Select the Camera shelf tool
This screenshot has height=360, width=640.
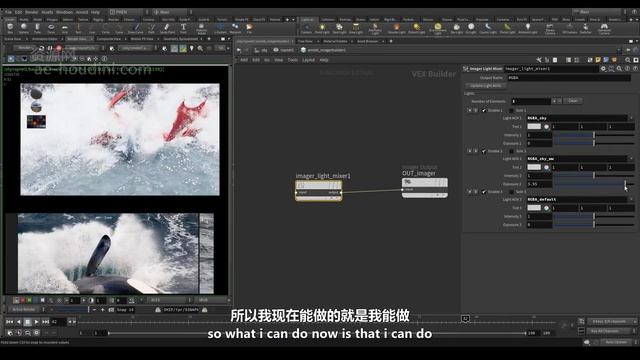307,29
